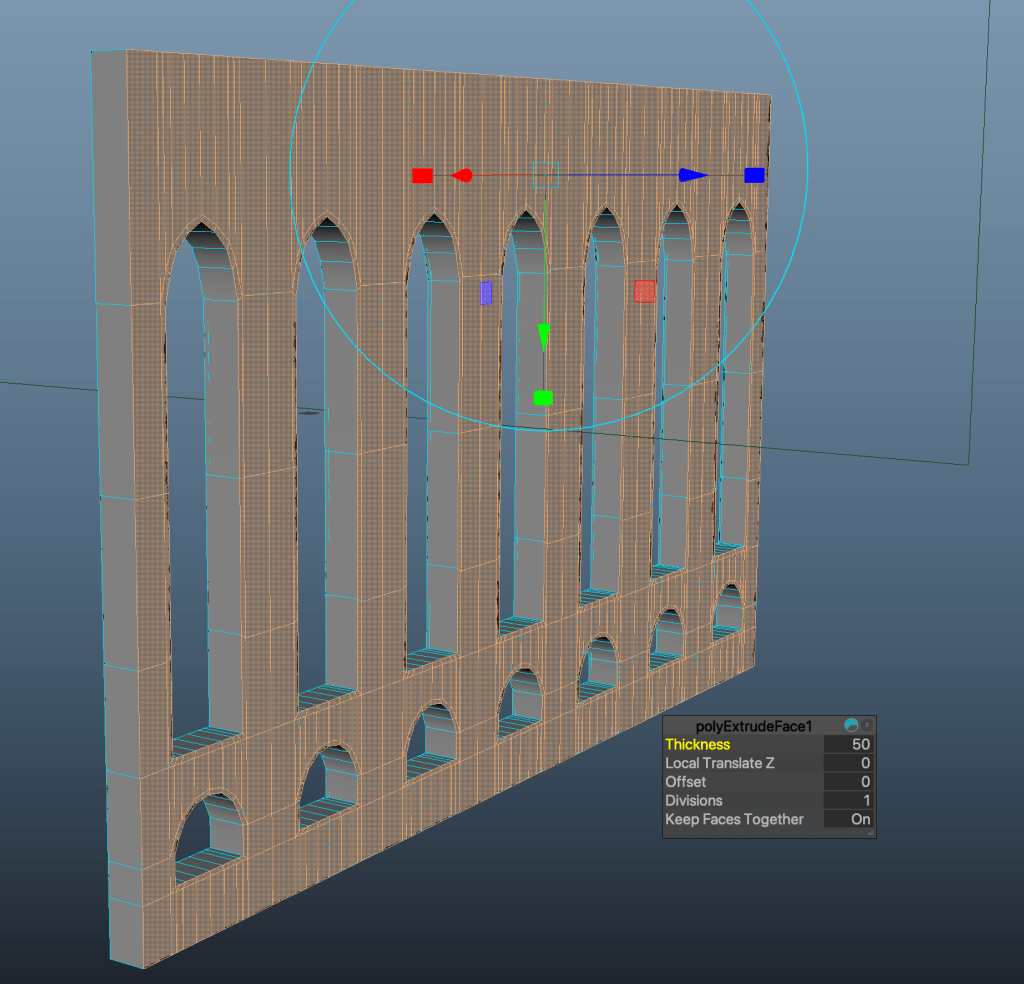Click the green translate arrow handle
The image size is (1024, 984).
click(543, 336)
